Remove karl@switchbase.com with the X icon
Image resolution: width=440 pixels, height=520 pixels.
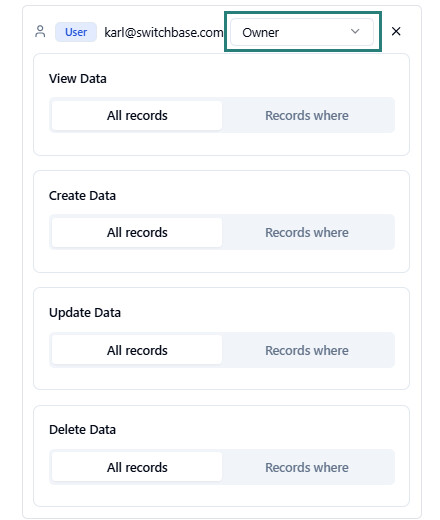(x=396, y=31)
